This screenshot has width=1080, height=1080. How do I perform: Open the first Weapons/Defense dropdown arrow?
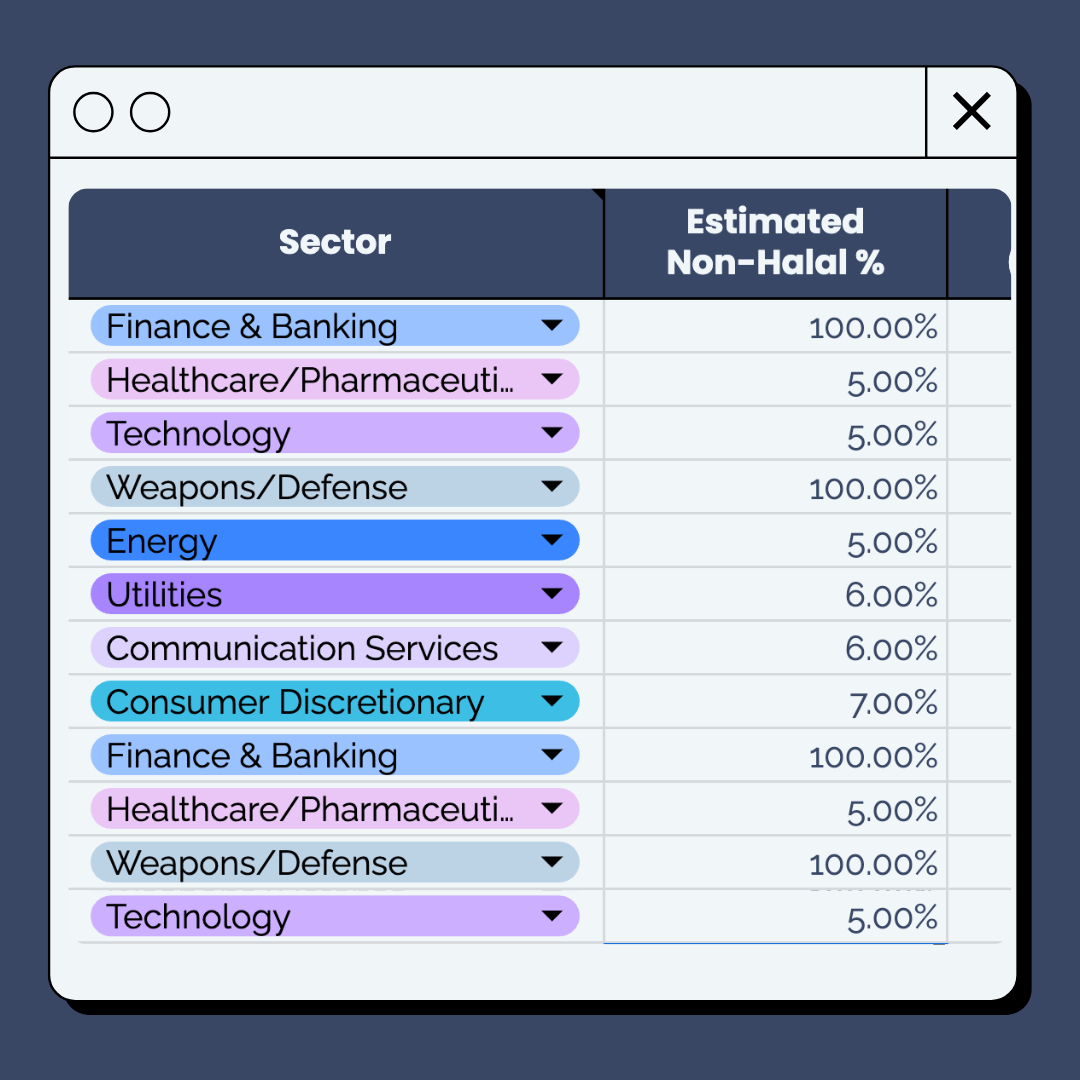coord(552,488)
